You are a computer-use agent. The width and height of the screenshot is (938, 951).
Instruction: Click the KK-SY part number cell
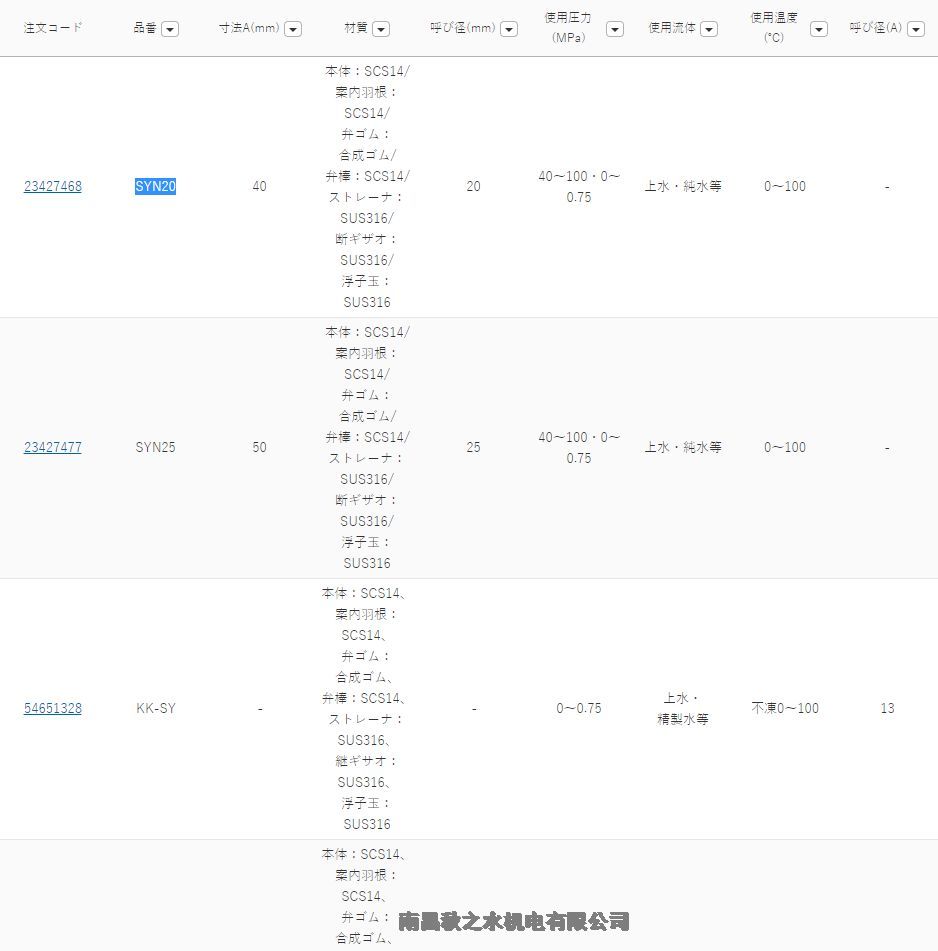click(156, 709)
